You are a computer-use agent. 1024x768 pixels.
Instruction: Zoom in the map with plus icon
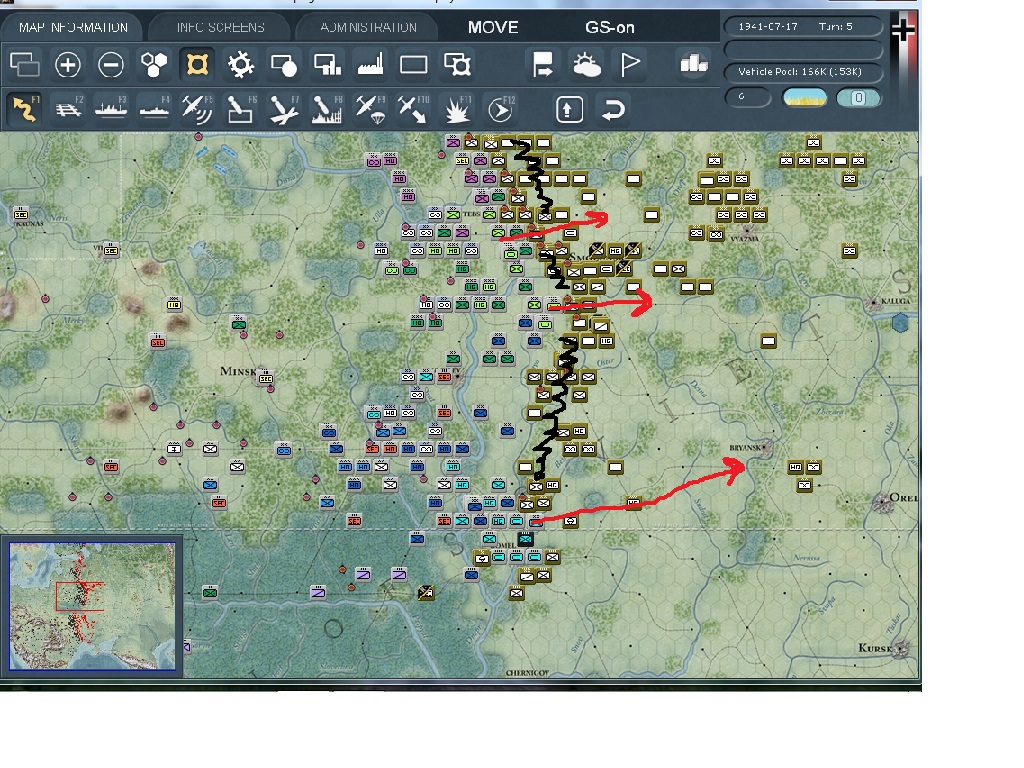pyautogui.click(x=67, y=65)
